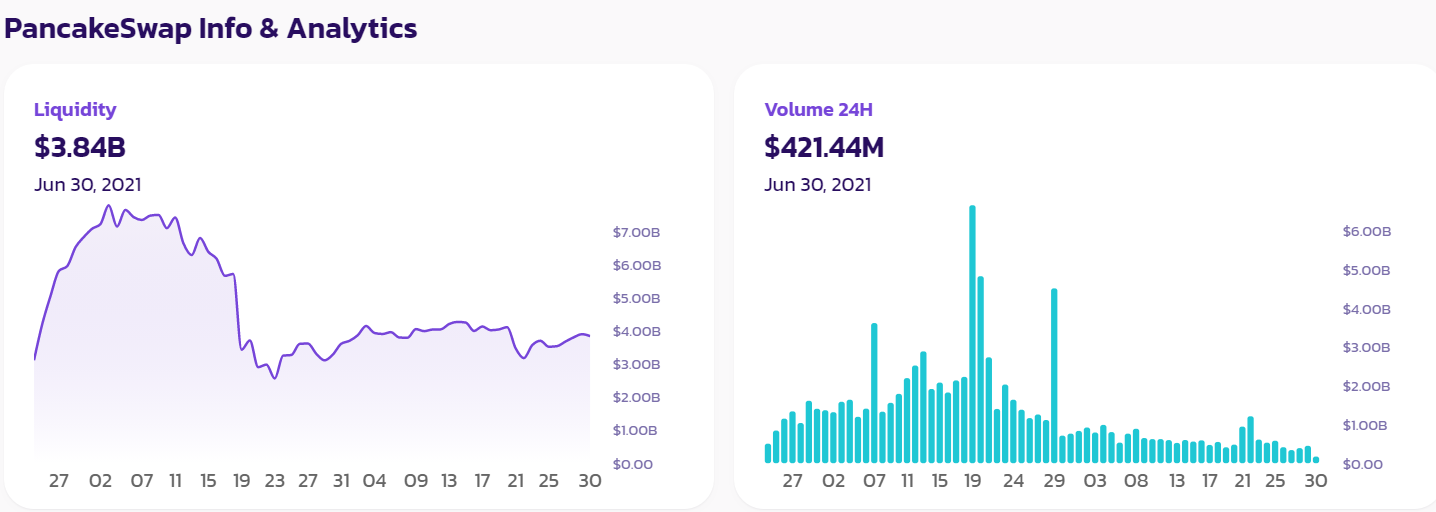
Task: Click the Liquidity chart title
Action: [x=75, y=110]
